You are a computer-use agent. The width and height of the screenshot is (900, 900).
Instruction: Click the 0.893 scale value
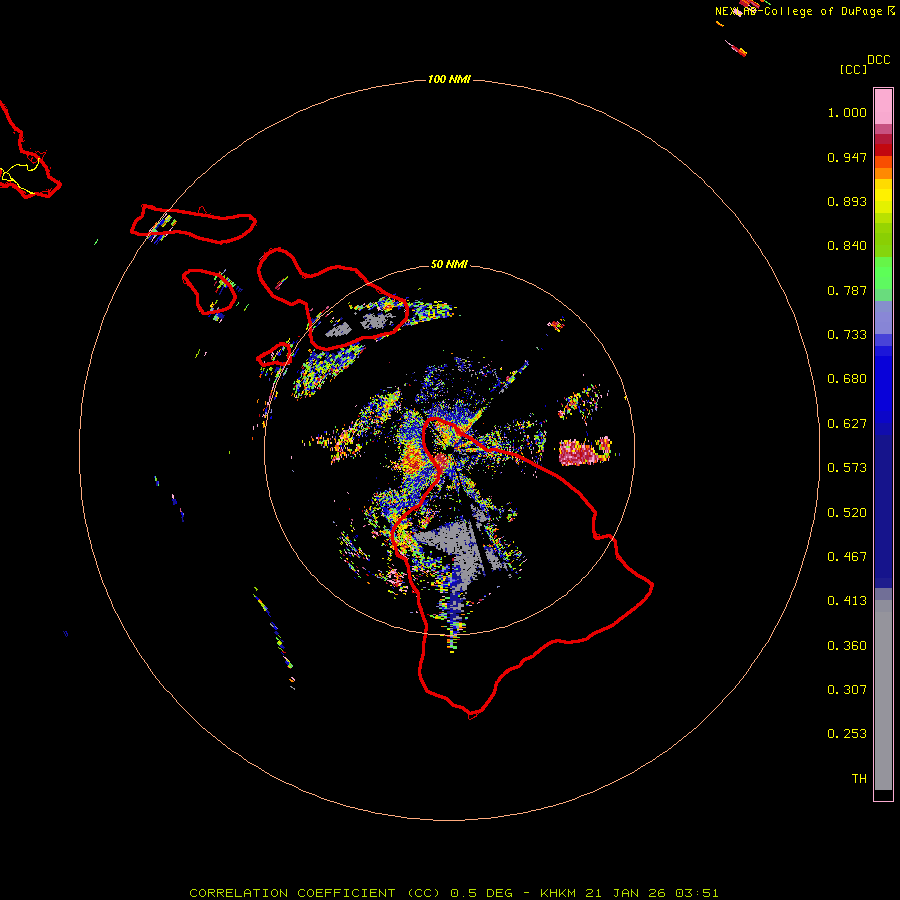[847, 201]
